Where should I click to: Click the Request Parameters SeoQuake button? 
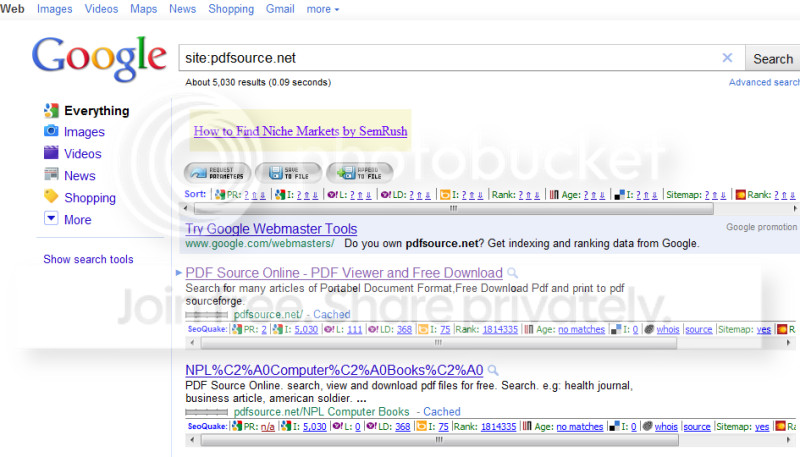217,173
